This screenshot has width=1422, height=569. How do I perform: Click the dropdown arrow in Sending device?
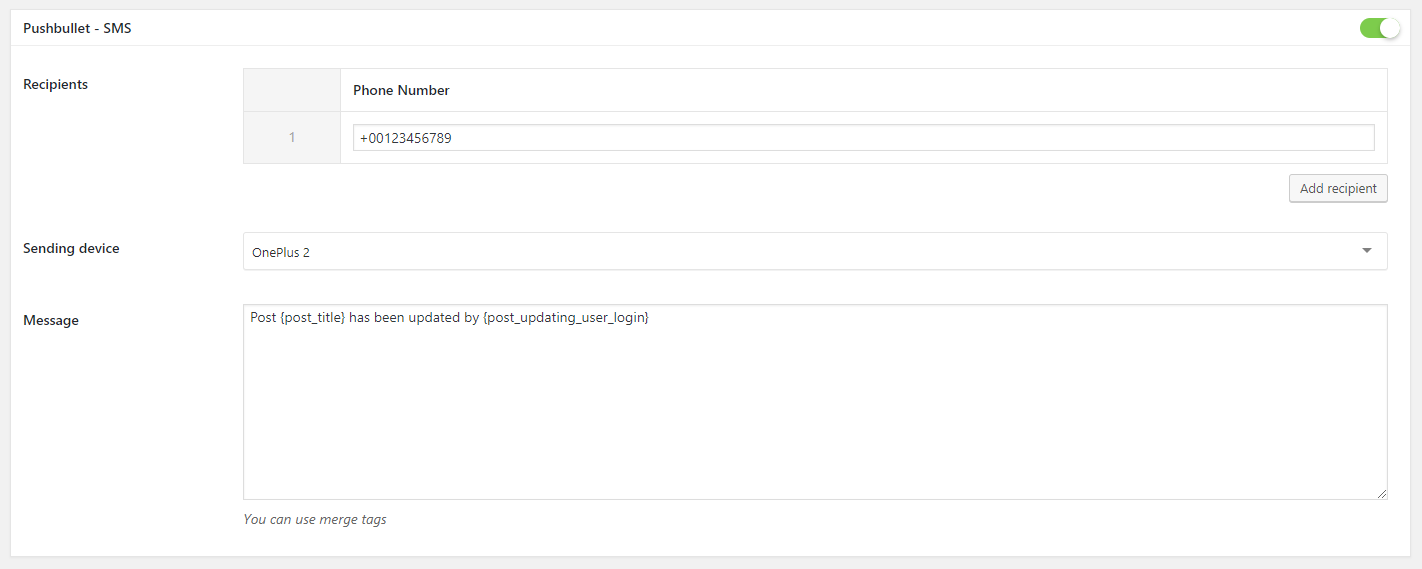coord(1367,251)
